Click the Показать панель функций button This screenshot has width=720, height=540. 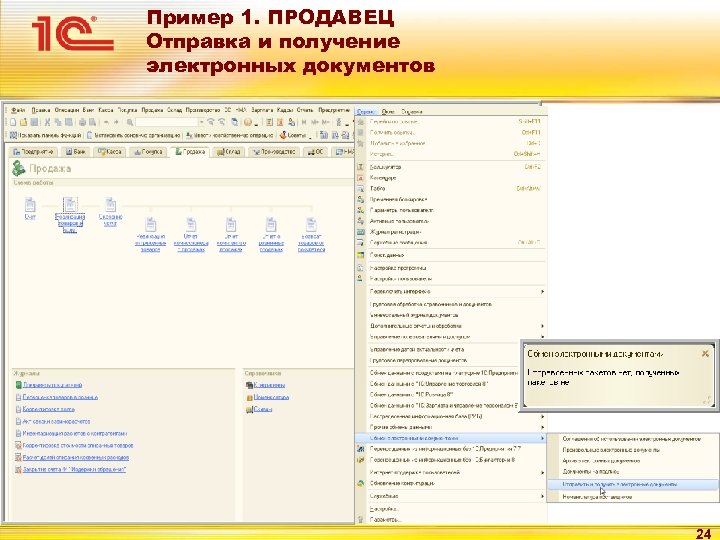point(45,135)
